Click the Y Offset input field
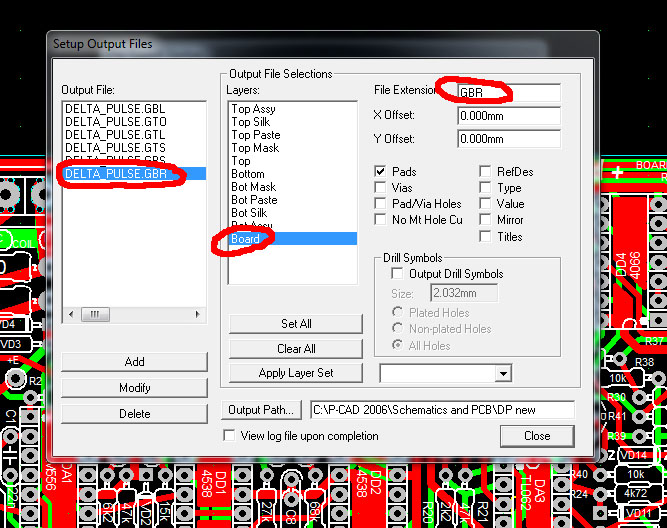The width and height of the screenshot is (667, 528). tap(509, 139)
